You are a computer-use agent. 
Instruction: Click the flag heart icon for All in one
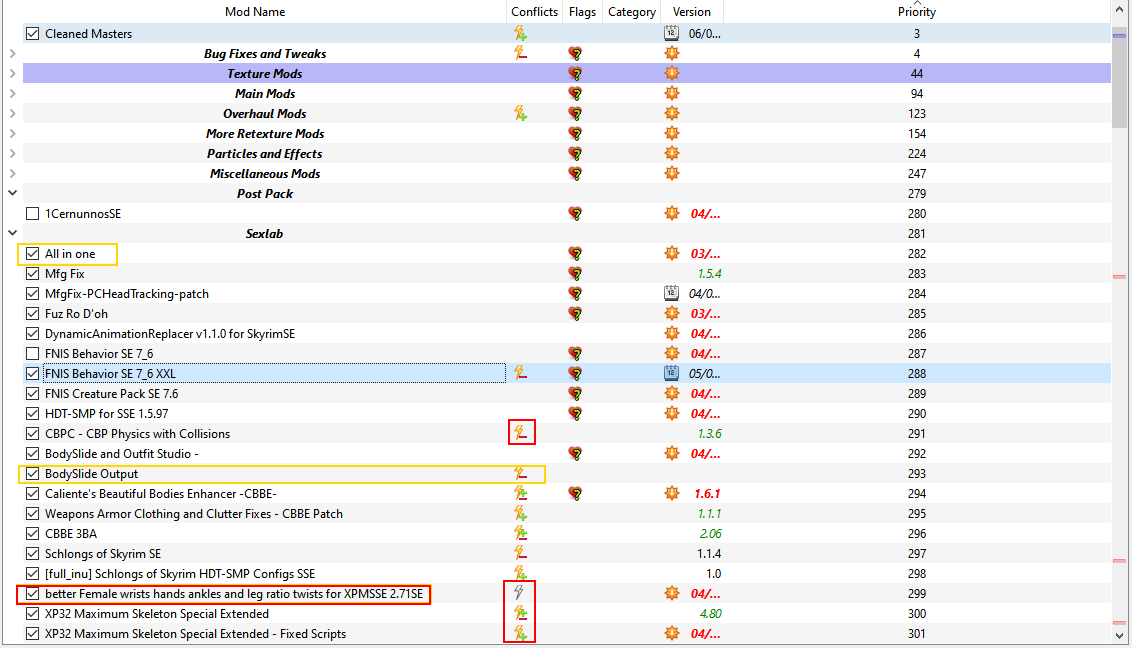tap(575, 253)
